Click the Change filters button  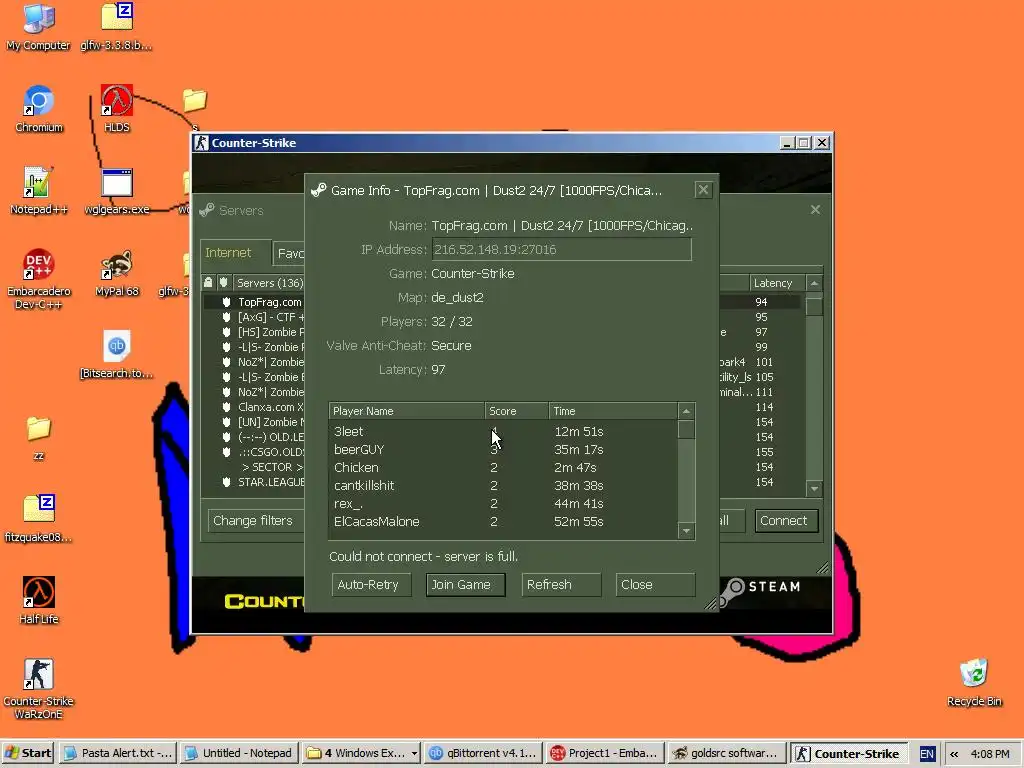tap(256, 520)
